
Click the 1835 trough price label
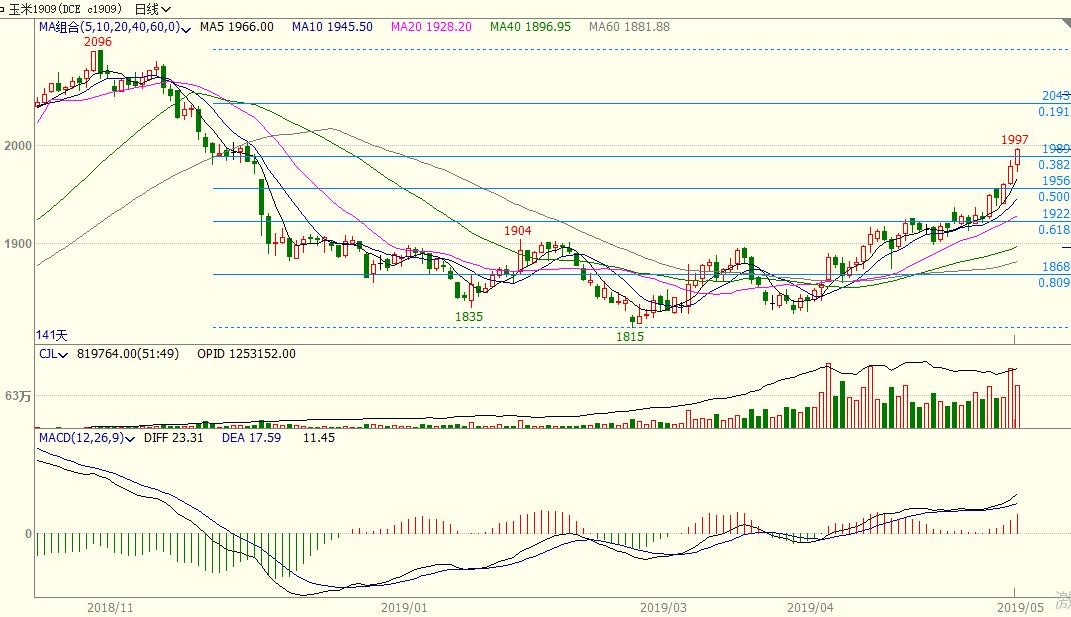[x=469, y=316]
